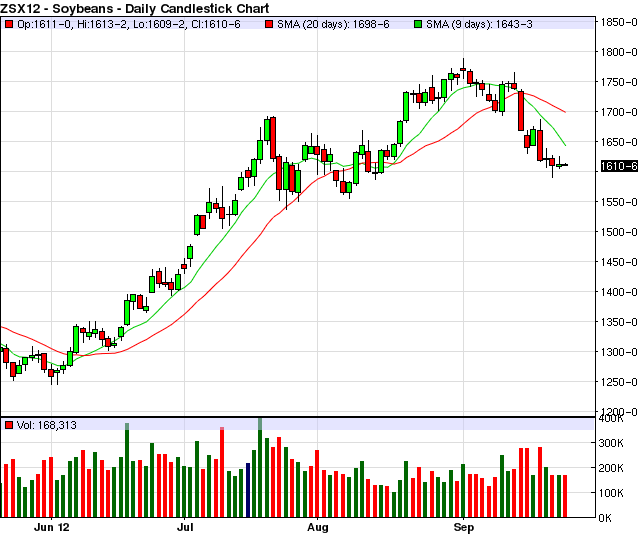Click the 300K volume axis label

[x=611, y=443]
